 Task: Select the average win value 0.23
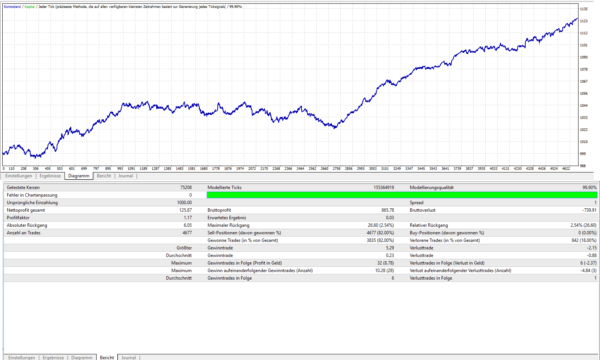pyautogui.click(x=390, y=256)
